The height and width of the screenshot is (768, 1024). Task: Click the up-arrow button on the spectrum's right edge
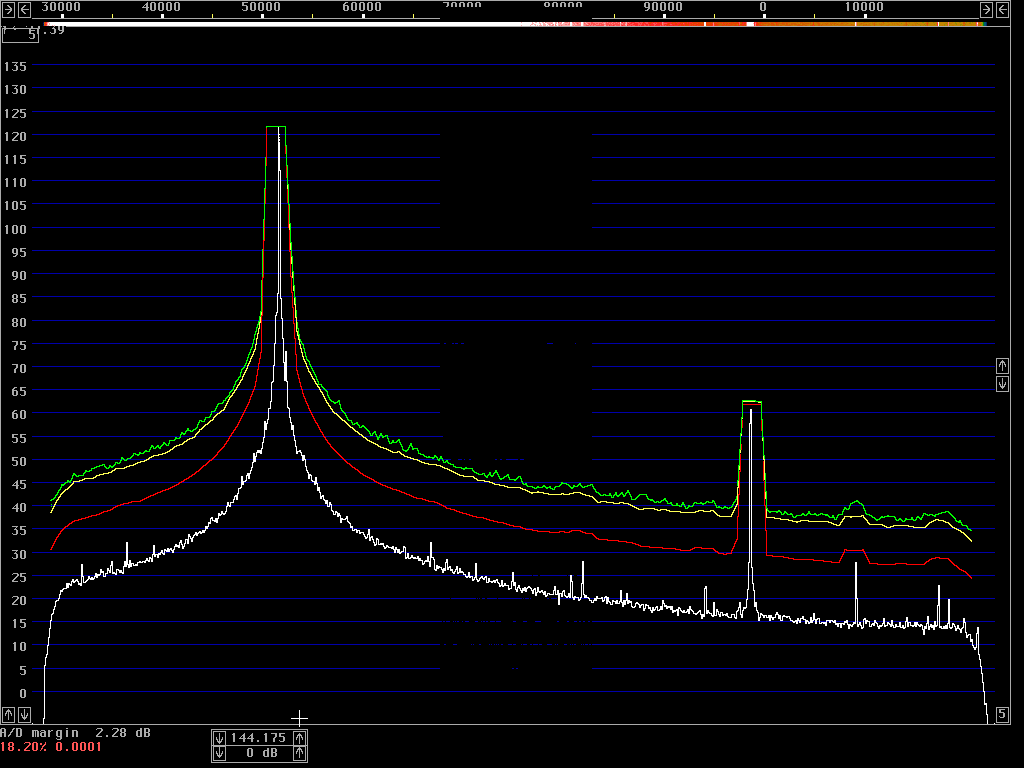[x=1002, y=365]
